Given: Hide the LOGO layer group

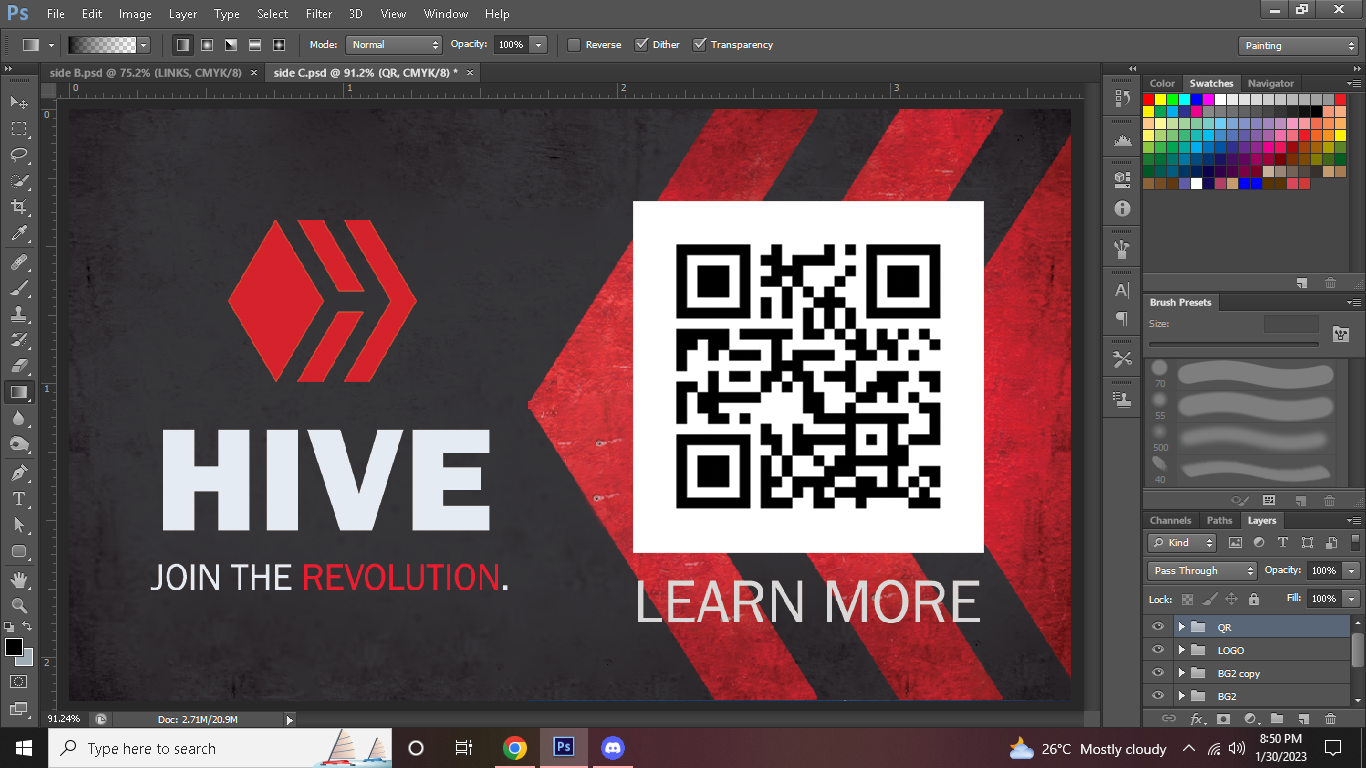Looking at the screenshot, I should [1158, 650].
